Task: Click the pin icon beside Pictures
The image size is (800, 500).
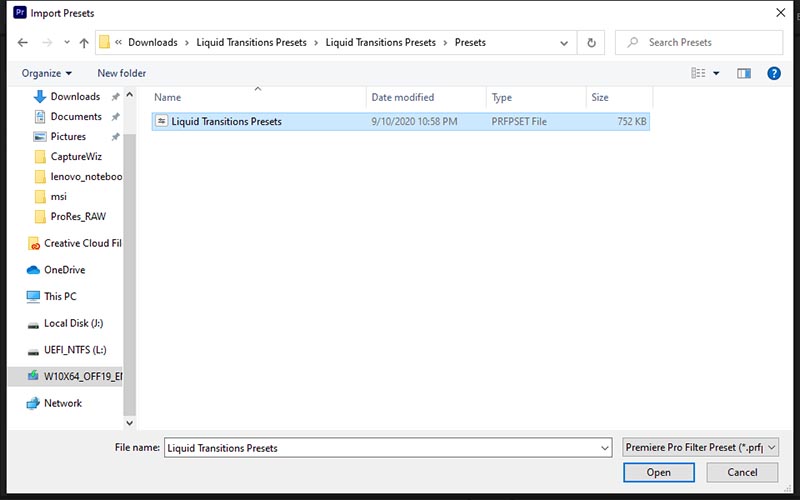Action: [x=115, y=136]
